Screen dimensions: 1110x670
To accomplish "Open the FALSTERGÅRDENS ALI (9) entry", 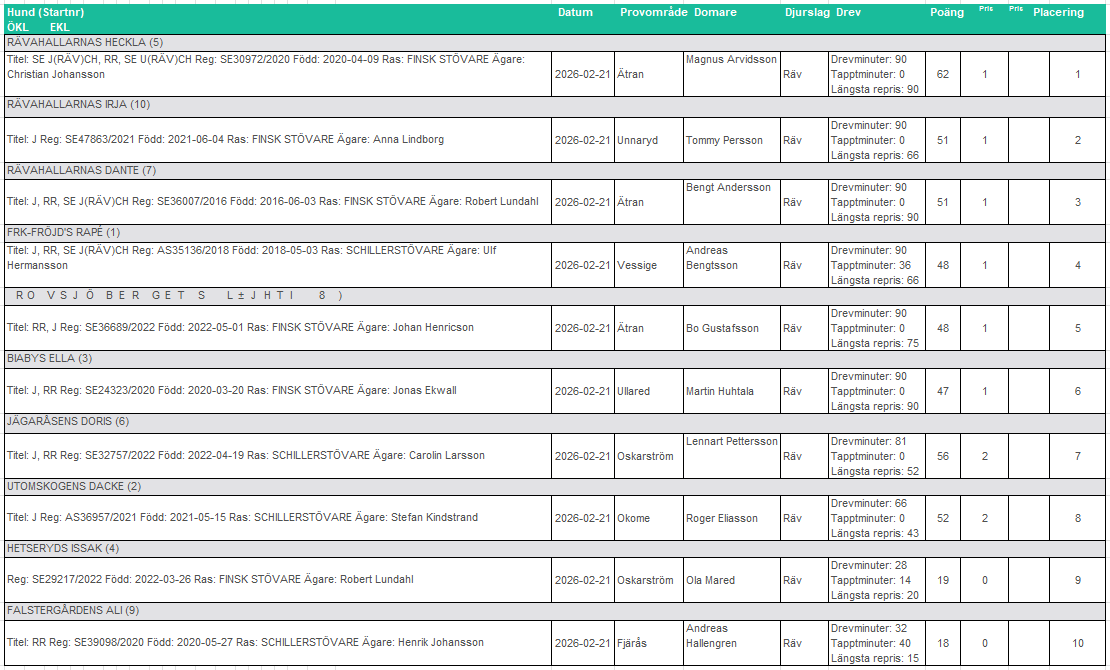I will point(73,610).
